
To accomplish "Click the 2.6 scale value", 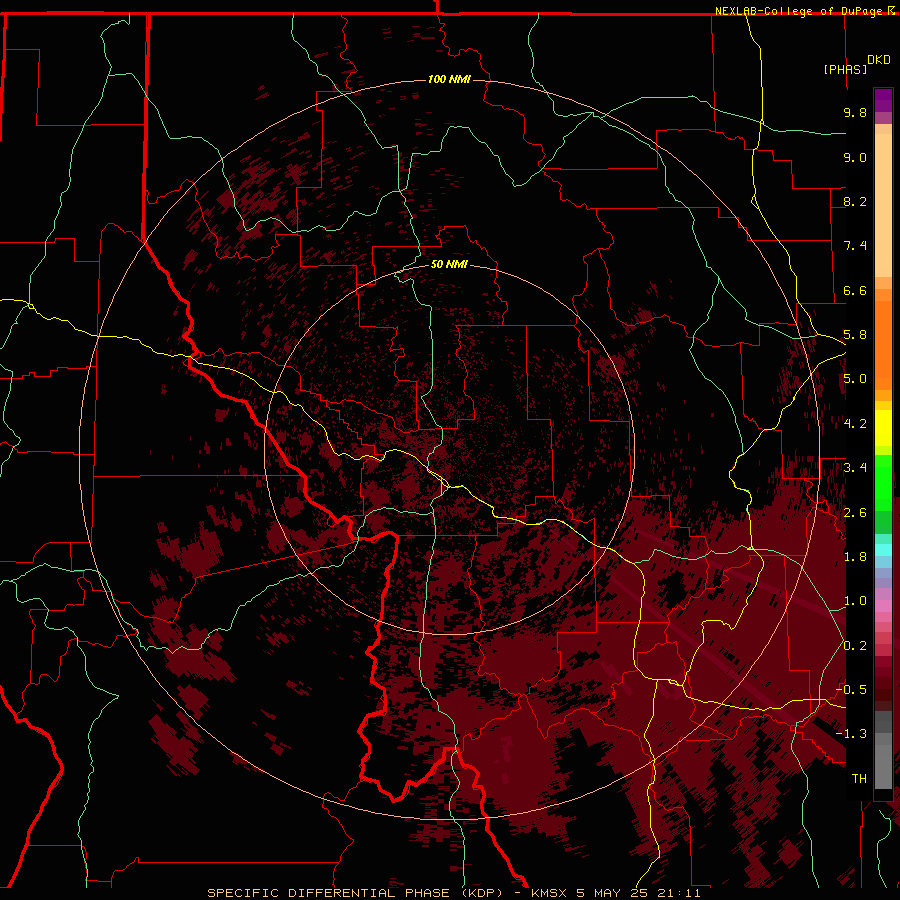I will coord(855,512).
